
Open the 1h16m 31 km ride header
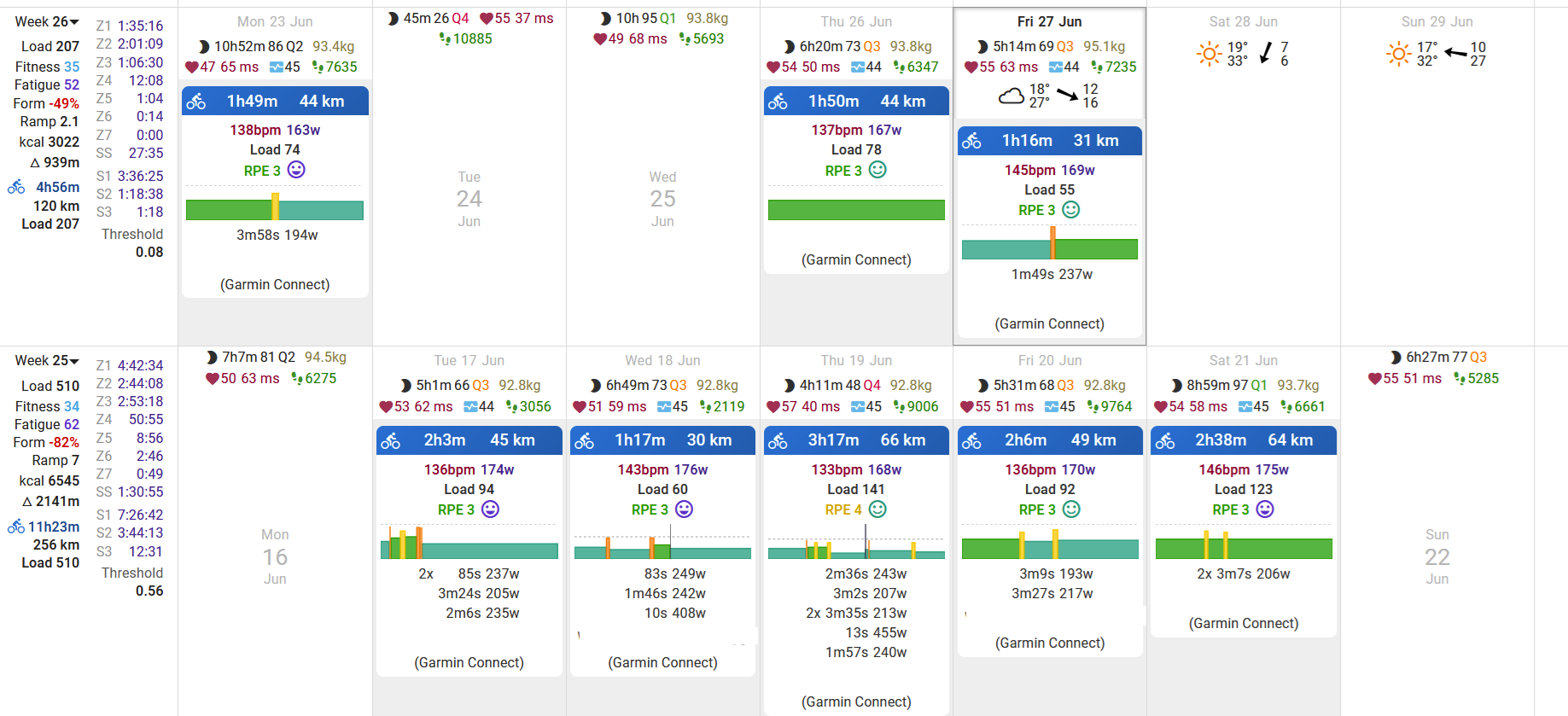(x=1050, y=141)
